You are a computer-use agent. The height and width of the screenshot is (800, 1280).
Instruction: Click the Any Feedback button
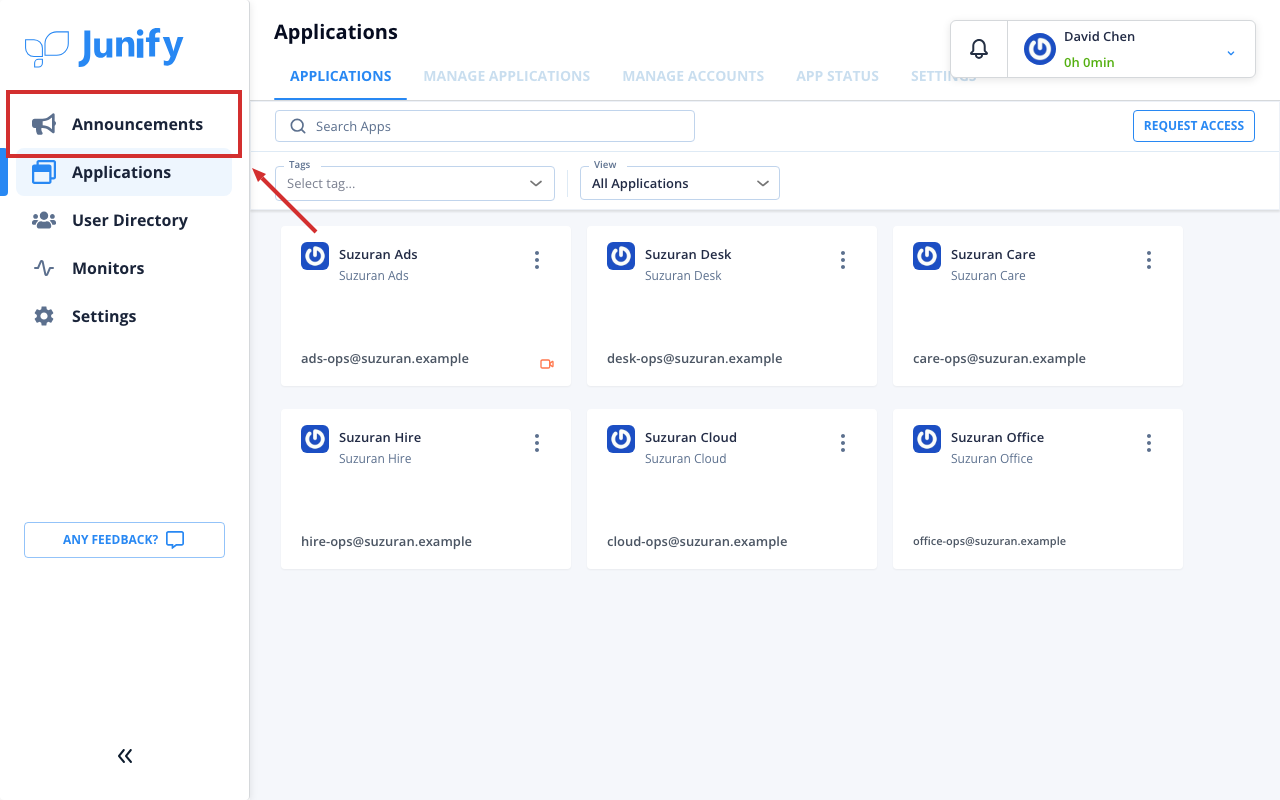(x=124, y=540)
